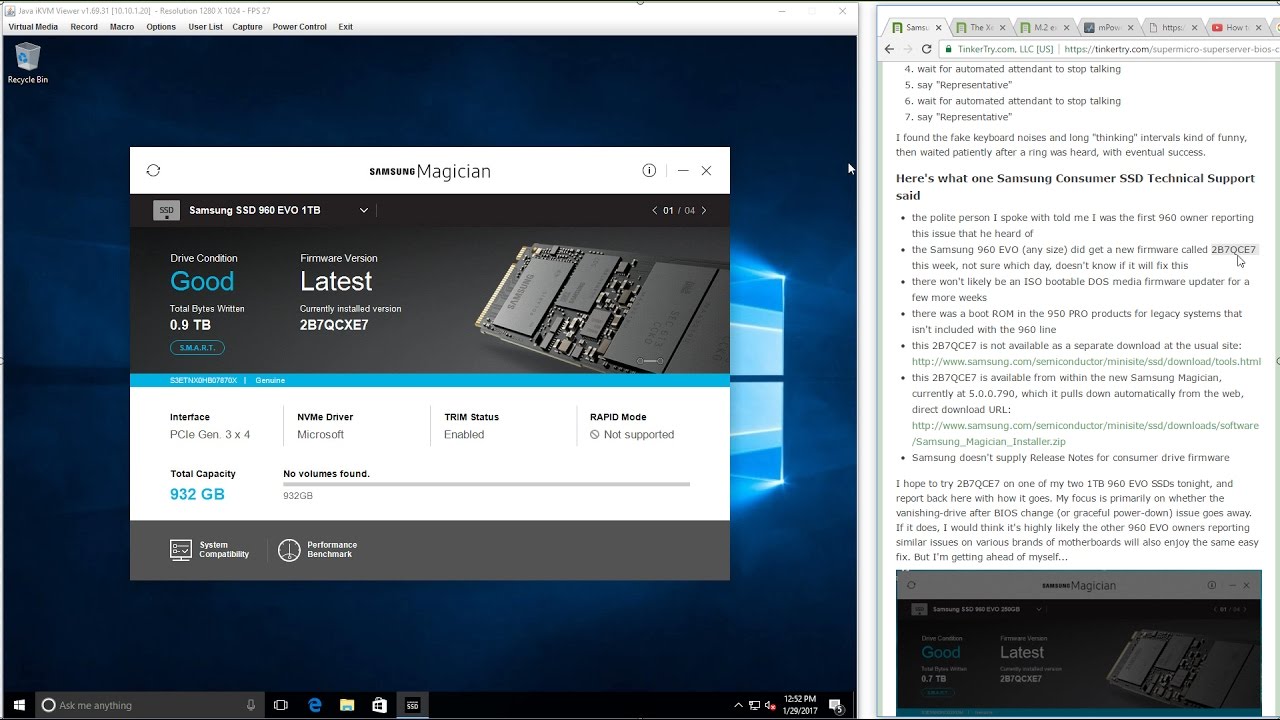Click Exit in iKVM menu bar
The height and width of the screenshot is (720, 1280).
tap(345, 27)
